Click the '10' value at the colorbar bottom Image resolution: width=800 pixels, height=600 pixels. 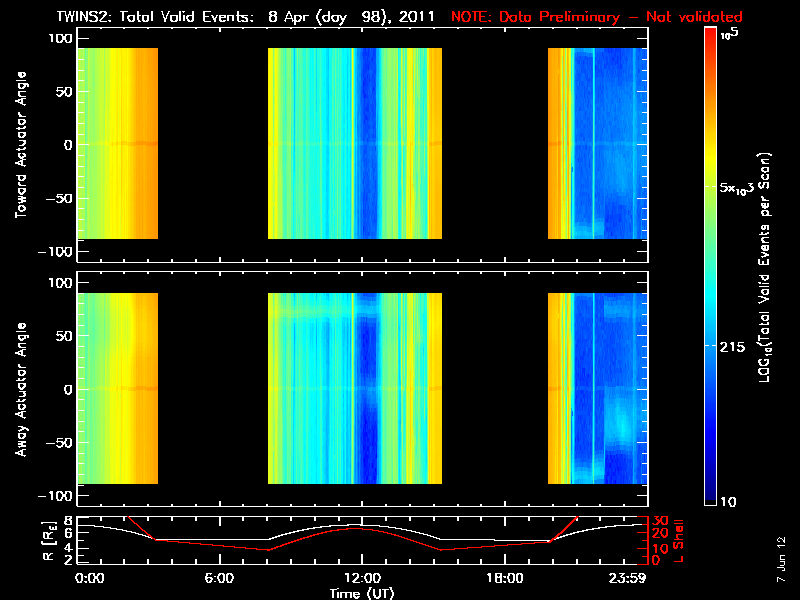(x=728, y=502)
